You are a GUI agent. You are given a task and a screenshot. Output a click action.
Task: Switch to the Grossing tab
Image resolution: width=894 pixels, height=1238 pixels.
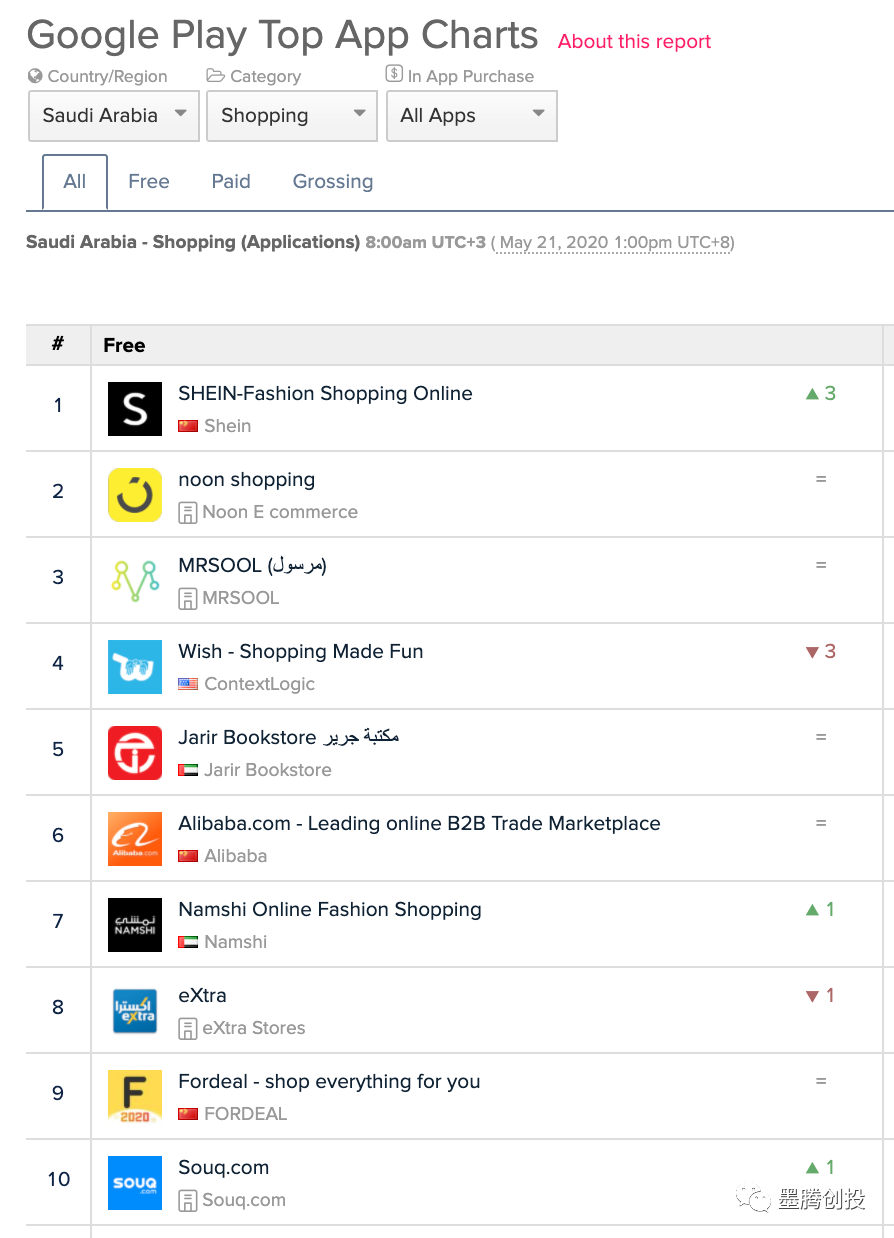click(x=332, y=182)
